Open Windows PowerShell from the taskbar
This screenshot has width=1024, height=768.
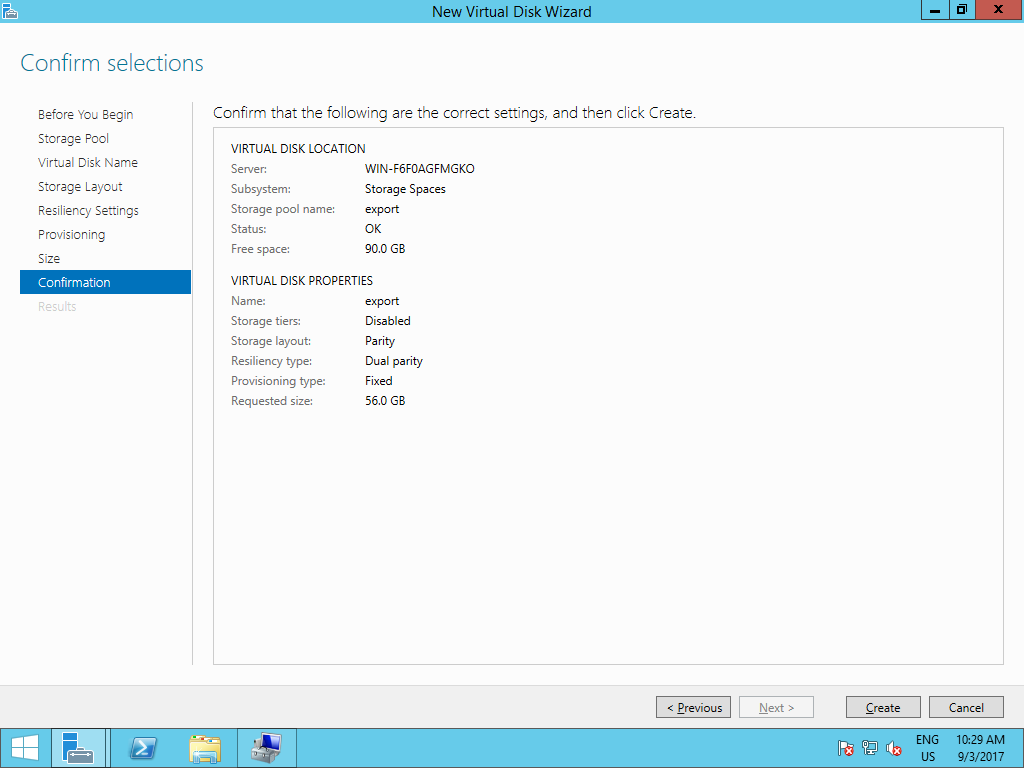[142, 747]
